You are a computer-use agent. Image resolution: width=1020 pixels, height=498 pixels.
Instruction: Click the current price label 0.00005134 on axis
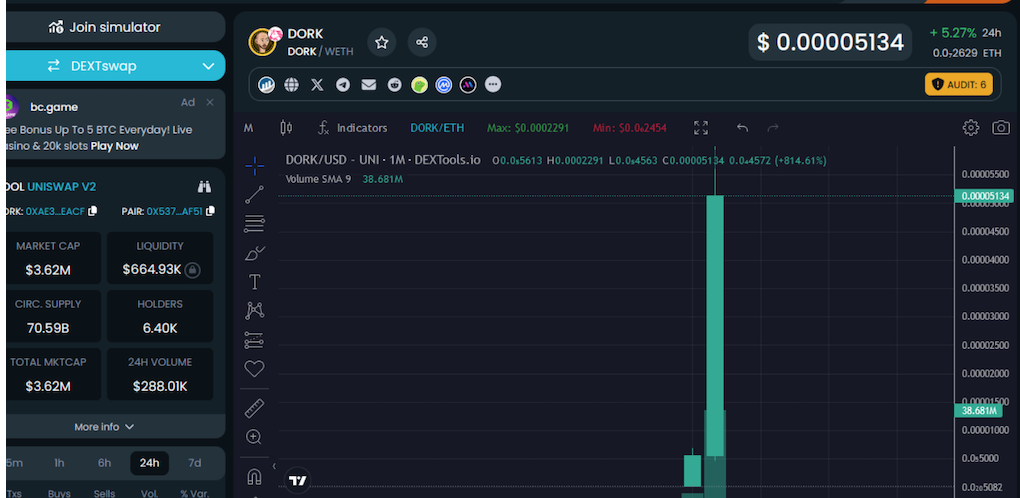(984, 196)
